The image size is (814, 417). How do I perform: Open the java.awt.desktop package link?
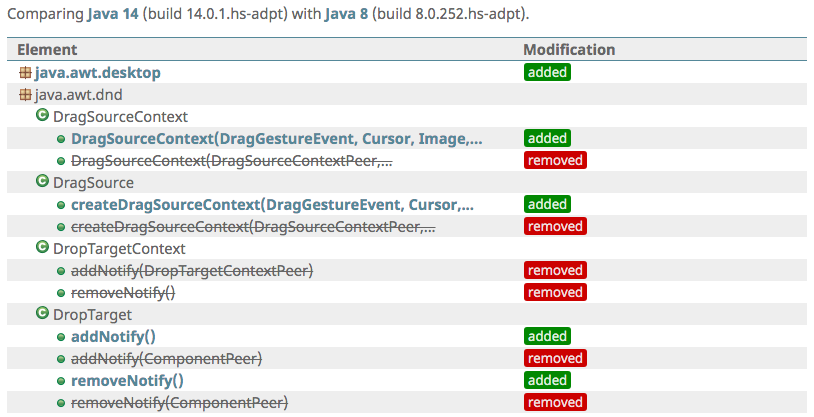98,73
